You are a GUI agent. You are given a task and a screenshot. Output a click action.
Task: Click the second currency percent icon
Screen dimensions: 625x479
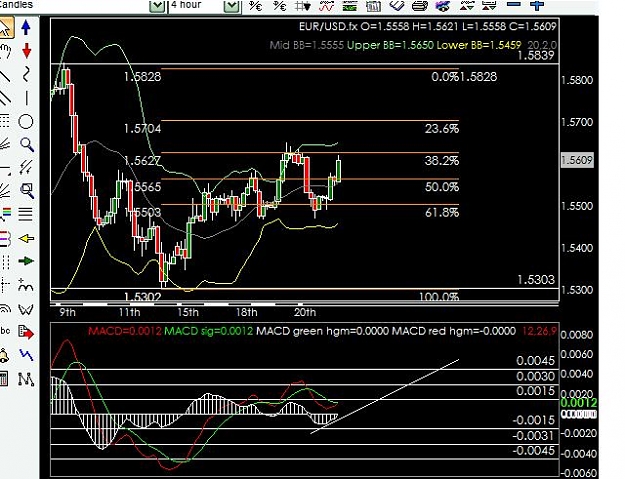coord(279,6)
